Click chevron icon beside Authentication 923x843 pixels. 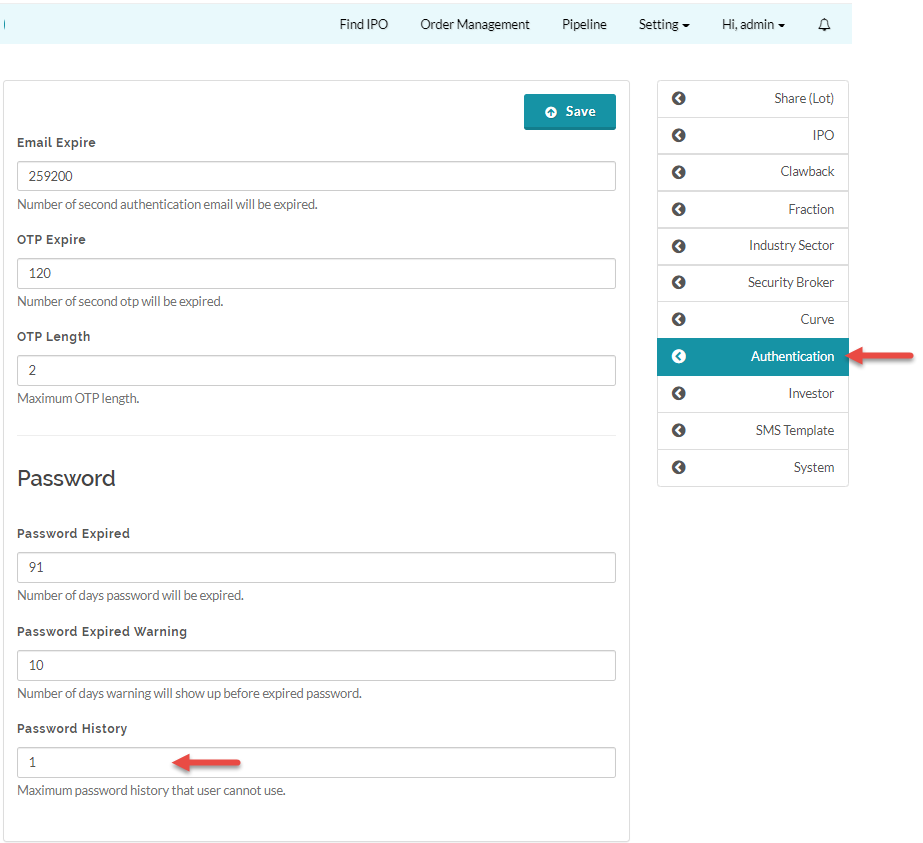coord(679,356)
